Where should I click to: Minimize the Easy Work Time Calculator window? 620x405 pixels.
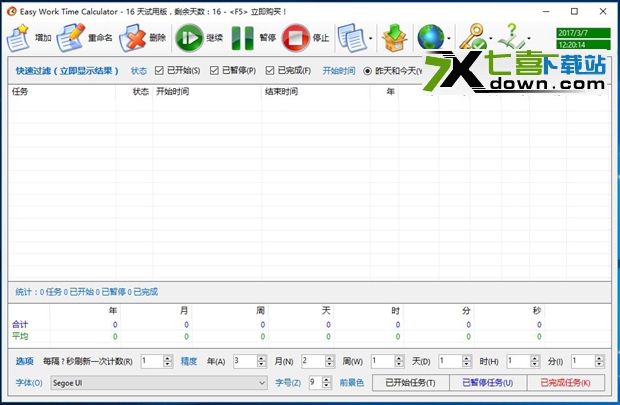pyautogui.click(x=546, y=11)
